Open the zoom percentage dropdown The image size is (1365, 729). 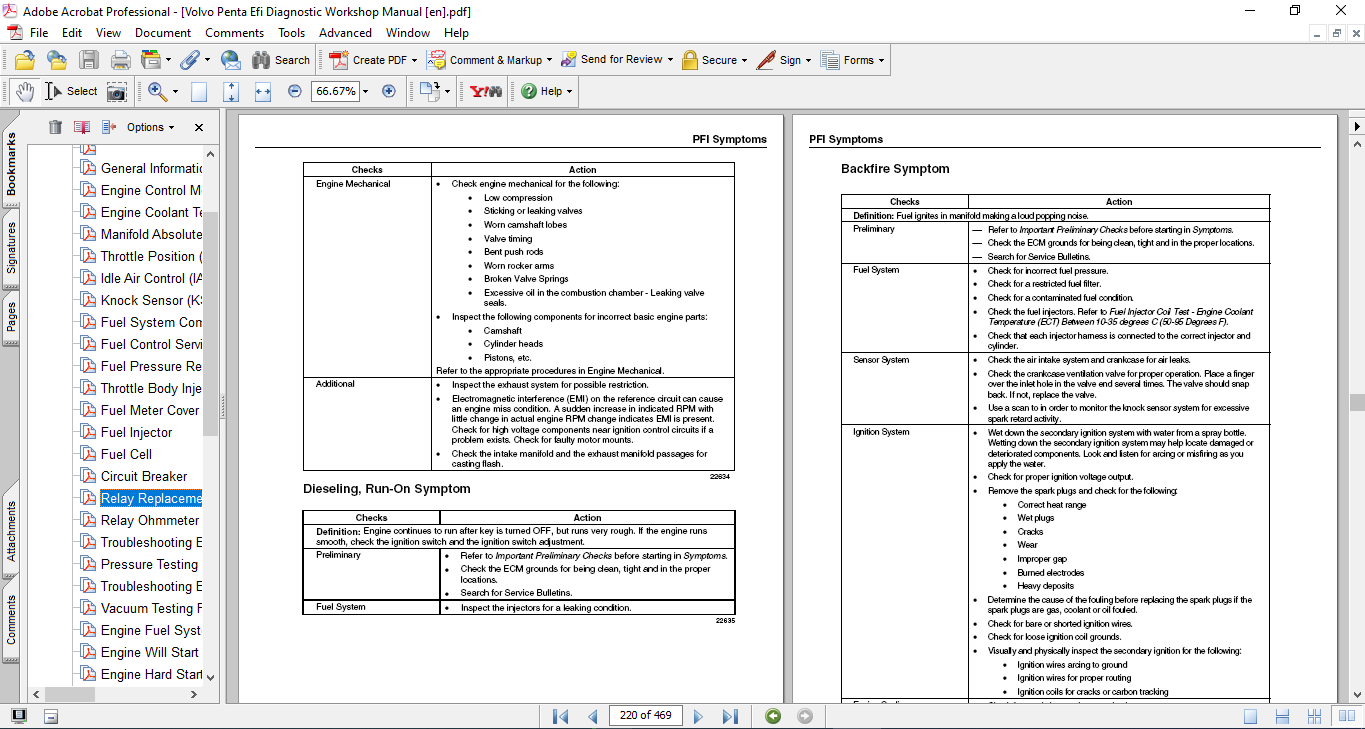[x=365, y=91]
